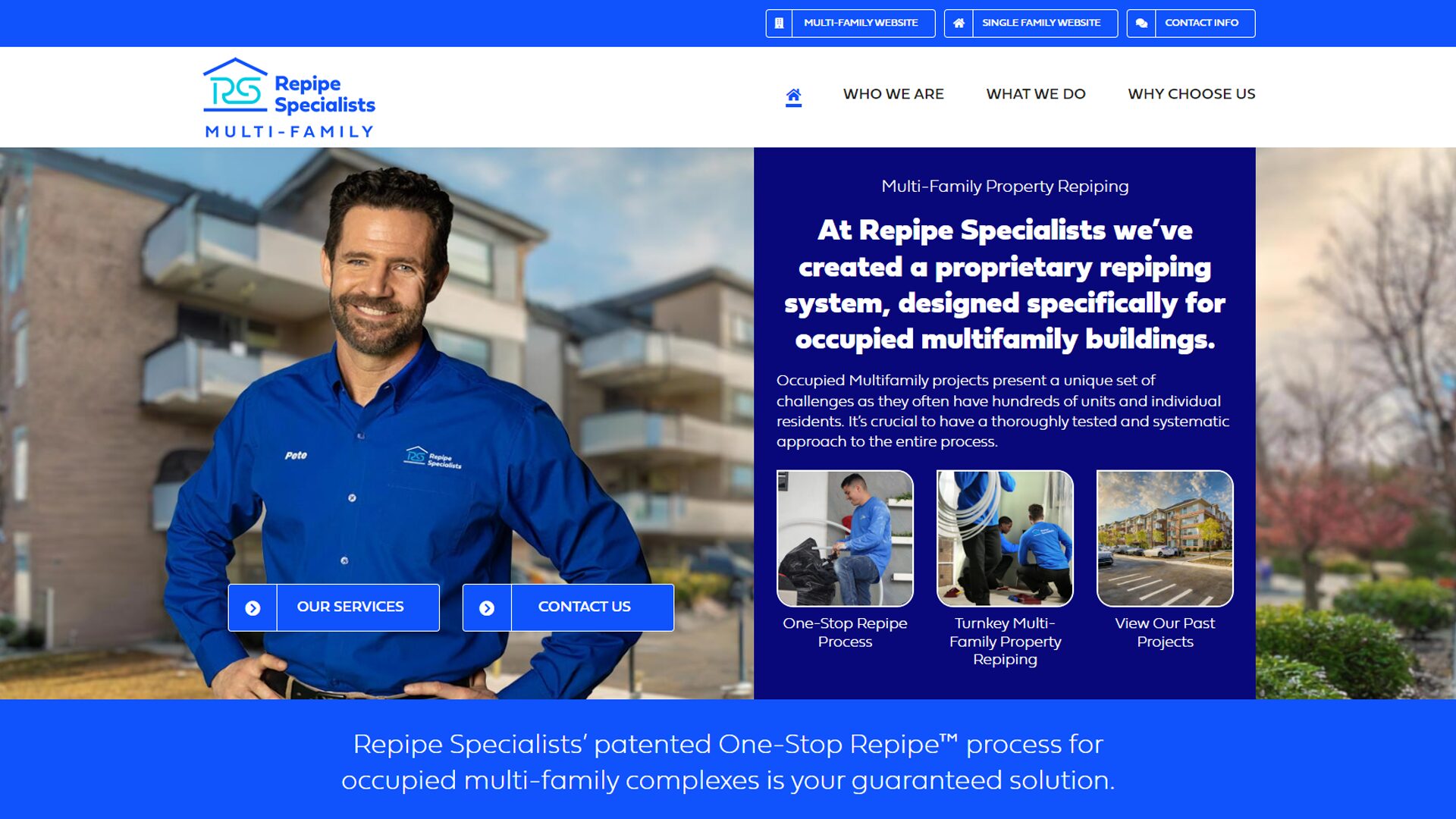The height and width of the screenshot is (819, 1456).
Task: Open the What We Do menu
Action: [x=1036, y=94]
